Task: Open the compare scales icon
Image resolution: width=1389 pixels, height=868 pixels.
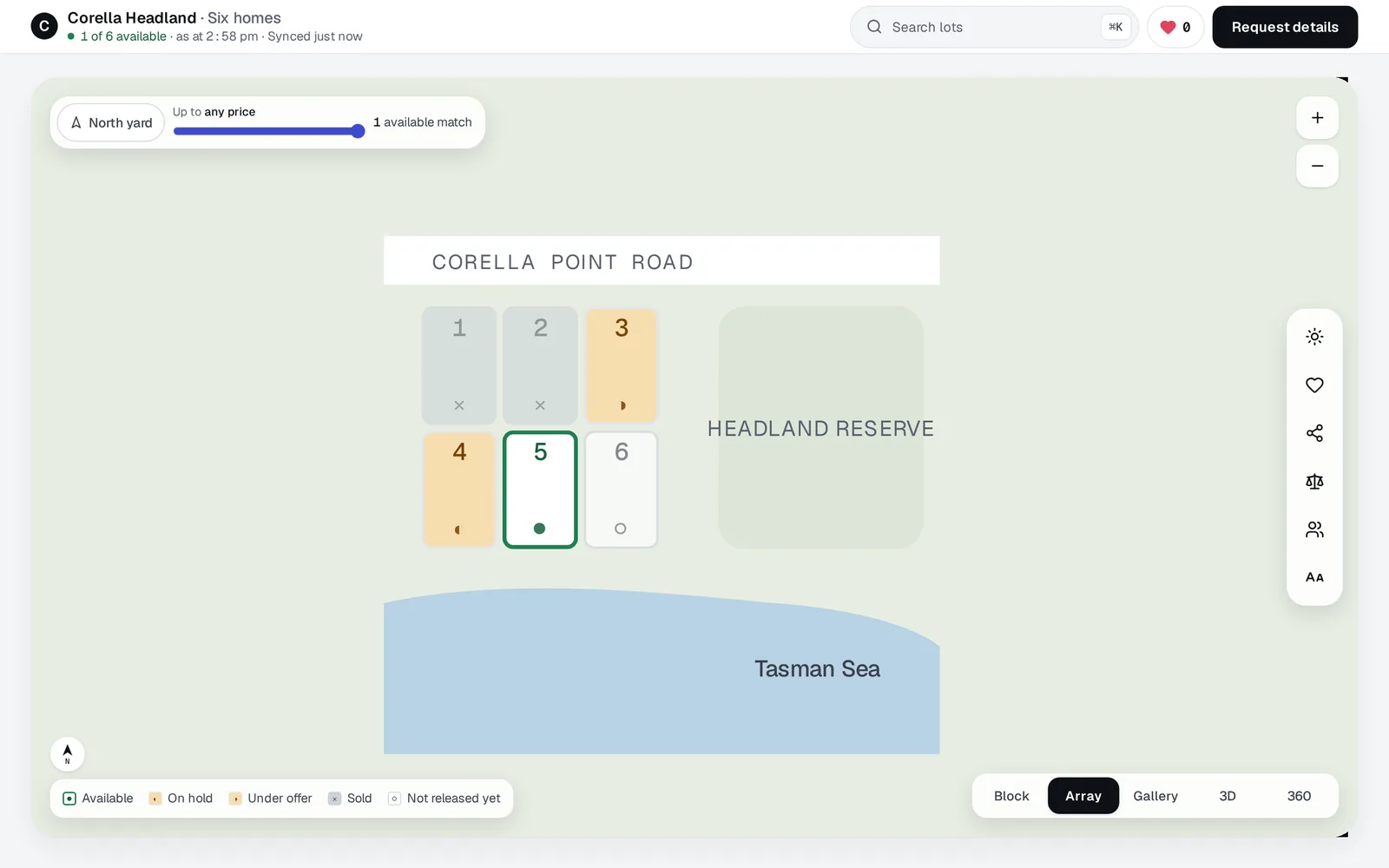Action: click(x=1314, y=482)
